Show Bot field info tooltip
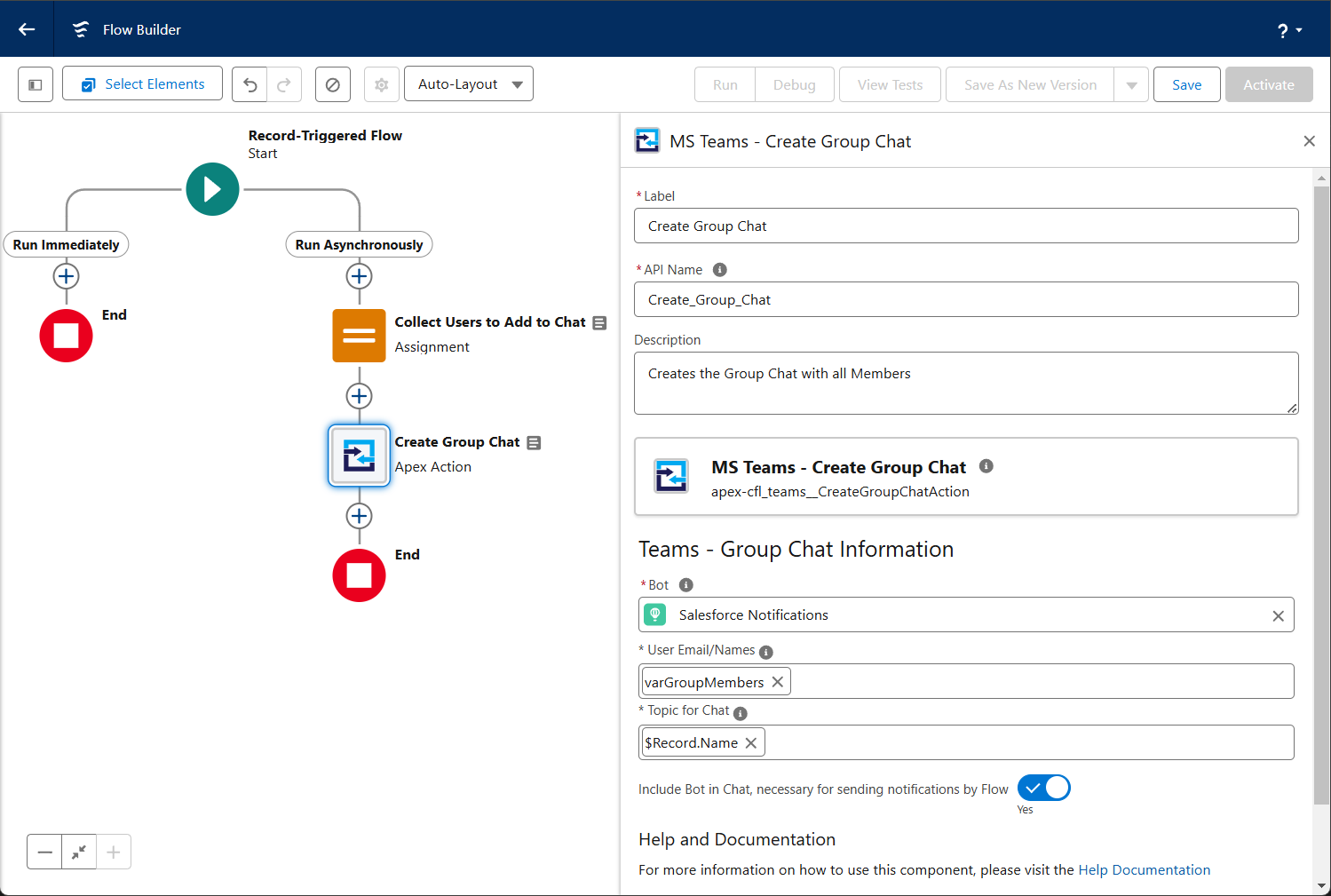1331x896 pixels. tap(685, 585)
